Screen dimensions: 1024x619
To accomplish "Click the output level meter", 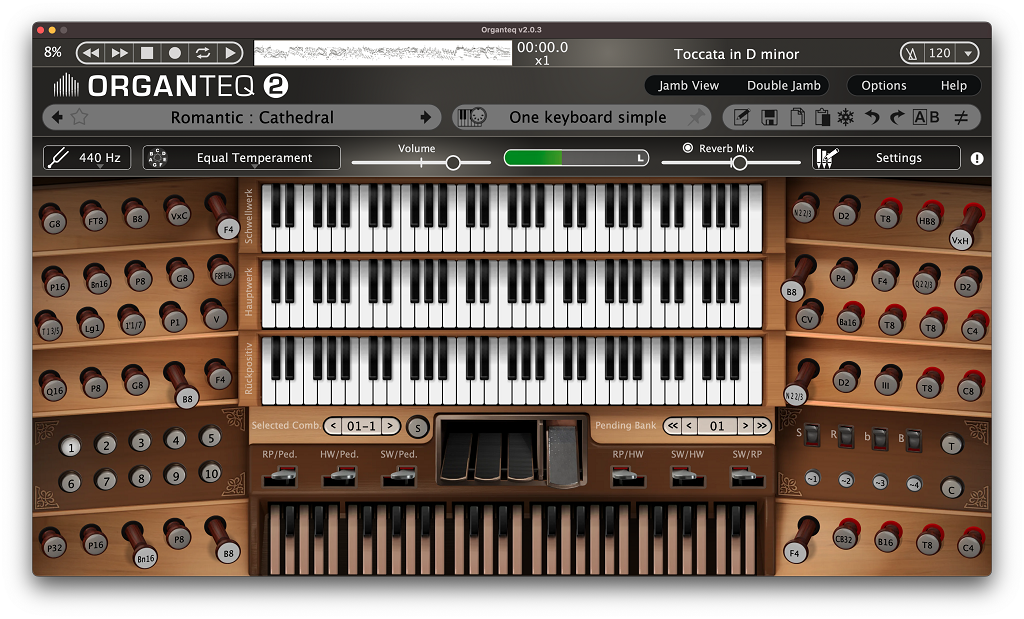I will (x=576, y=157).
